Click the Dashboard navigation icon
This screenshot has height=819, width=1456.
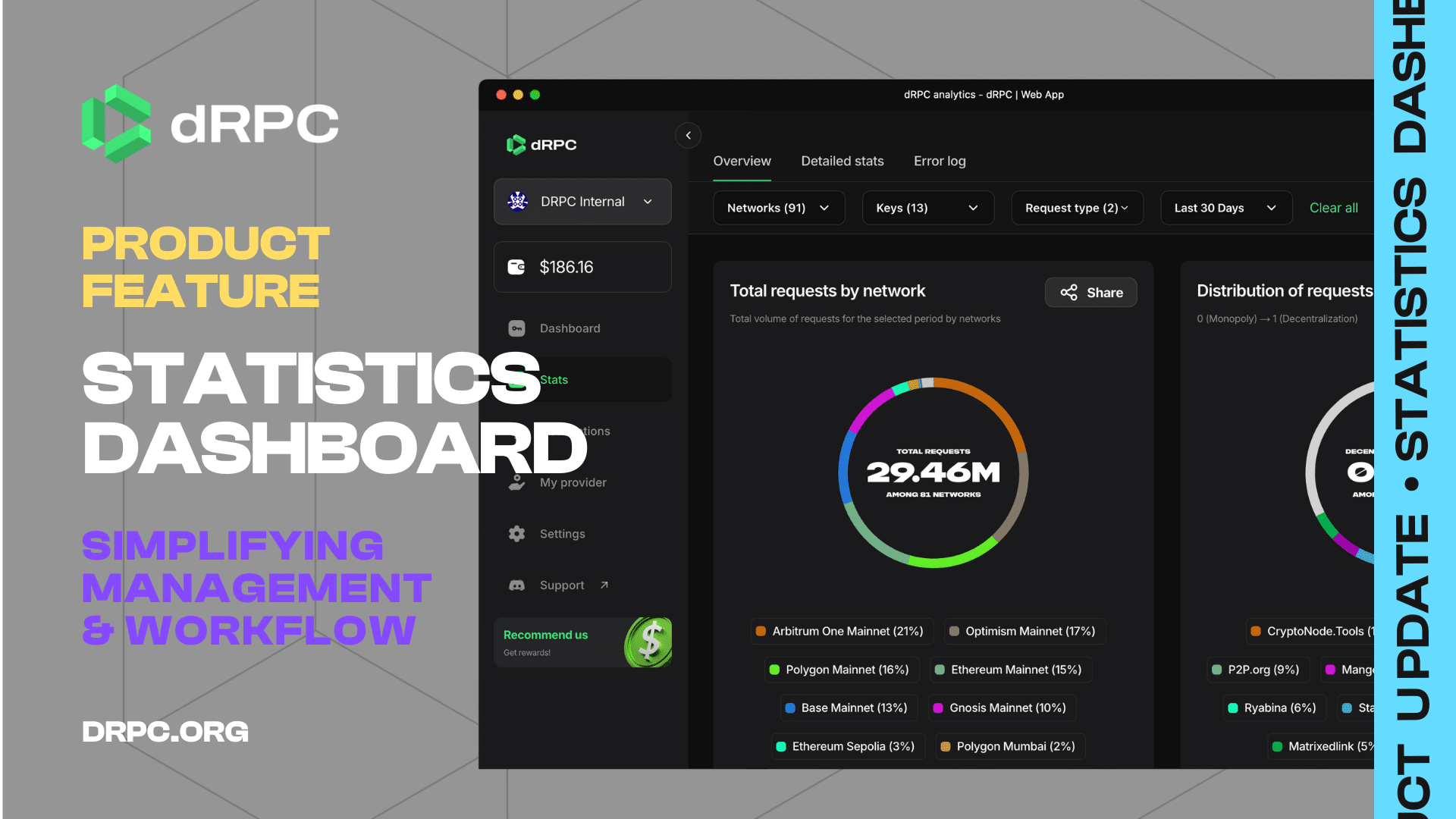pos(517,327)
